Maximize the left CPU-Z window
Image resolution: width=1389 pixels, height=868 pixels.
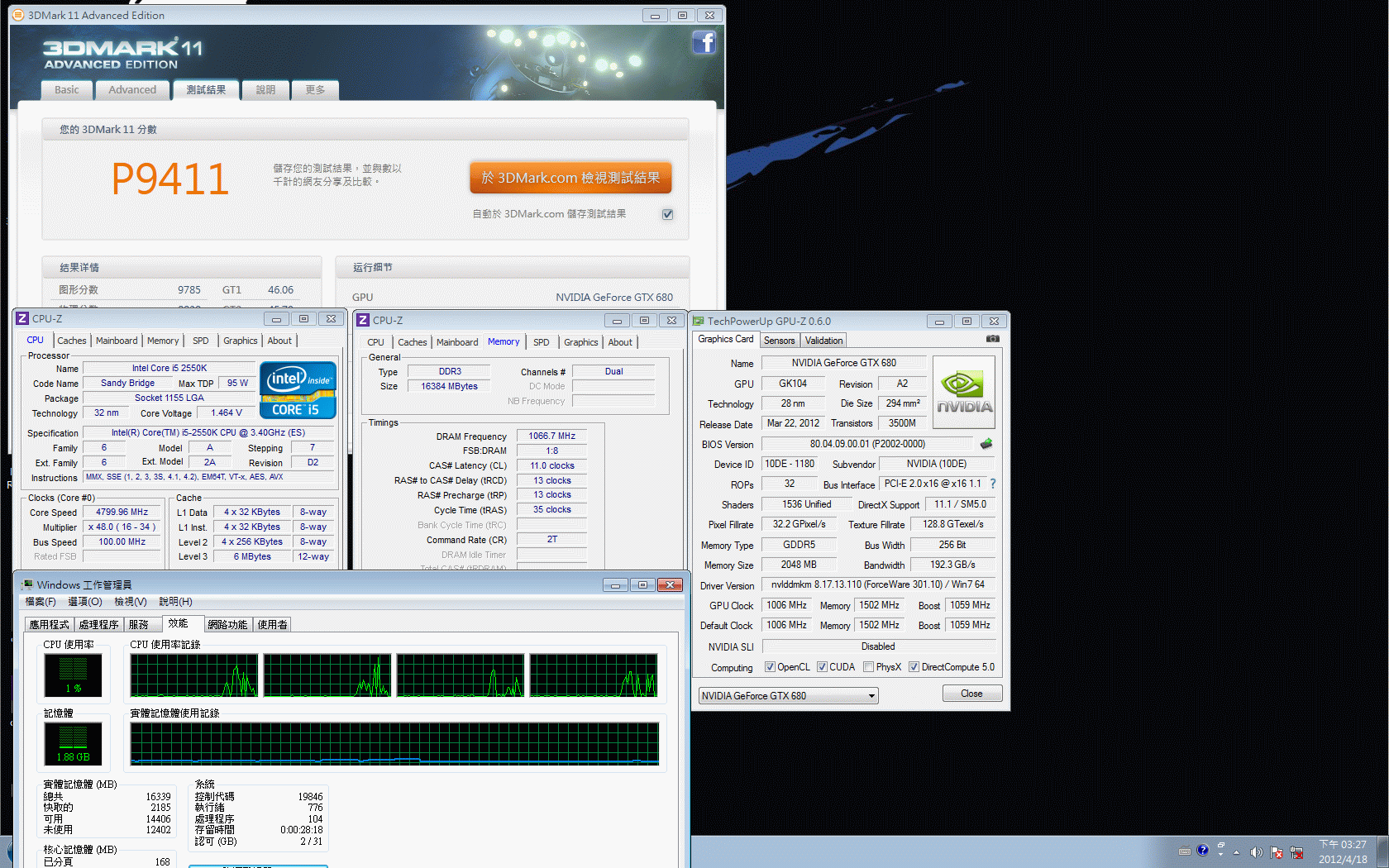tap(303, 318)
